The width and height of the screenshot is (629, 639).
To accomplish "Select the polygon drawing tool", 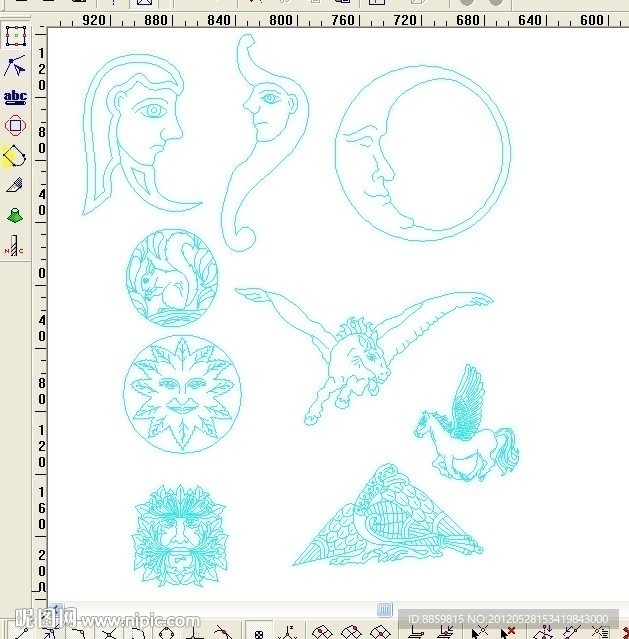I will (x=15, y=156).
